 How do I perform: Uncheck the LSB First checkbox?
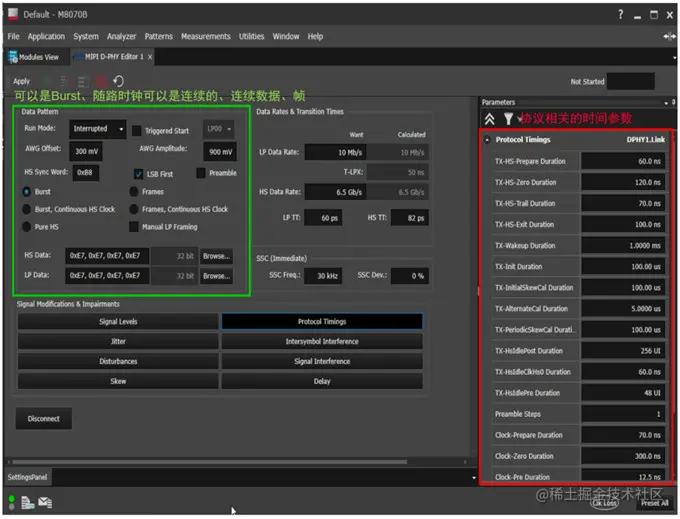[x=138, y=174]
